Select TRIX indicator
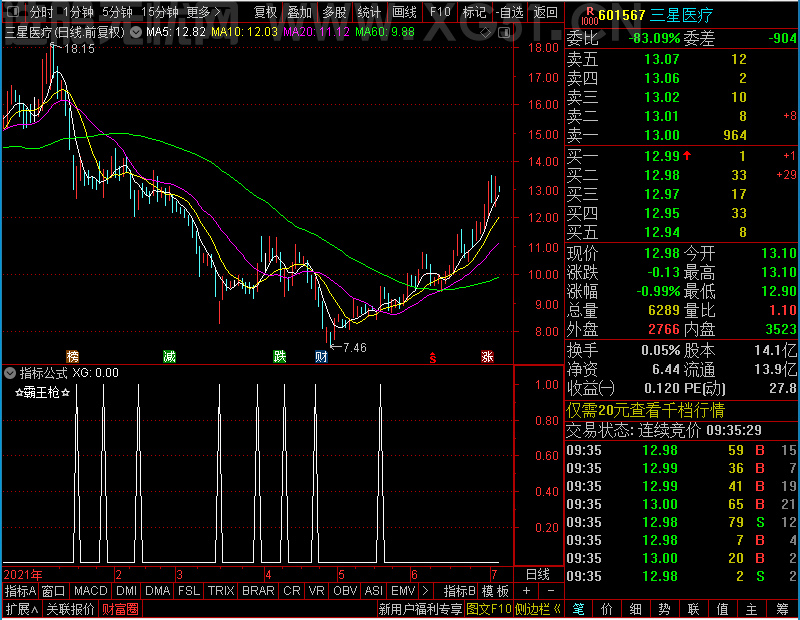Image resolution: width=800 pixels, height=620 pixels. 221,591
